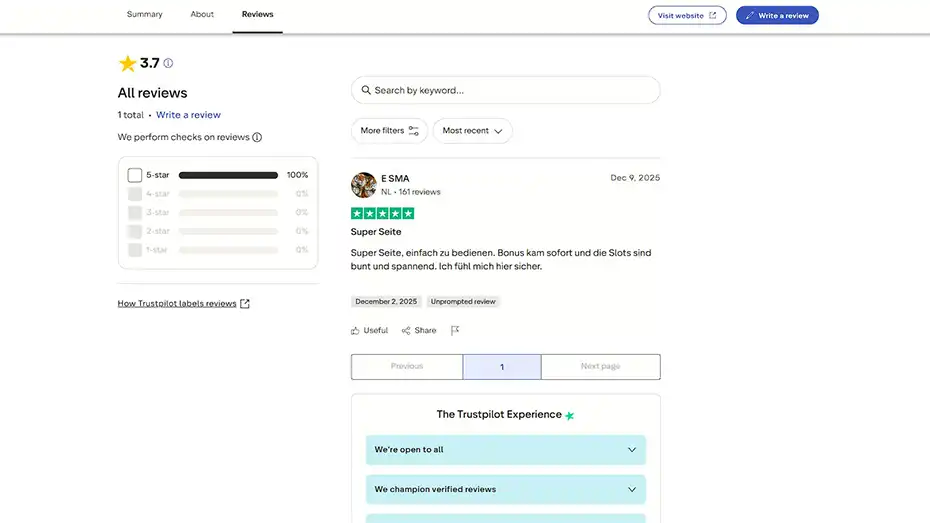This screenshot has height=523, width=930.
Task: Click the rating info icon beside 3.7
Action: [168, 63]
